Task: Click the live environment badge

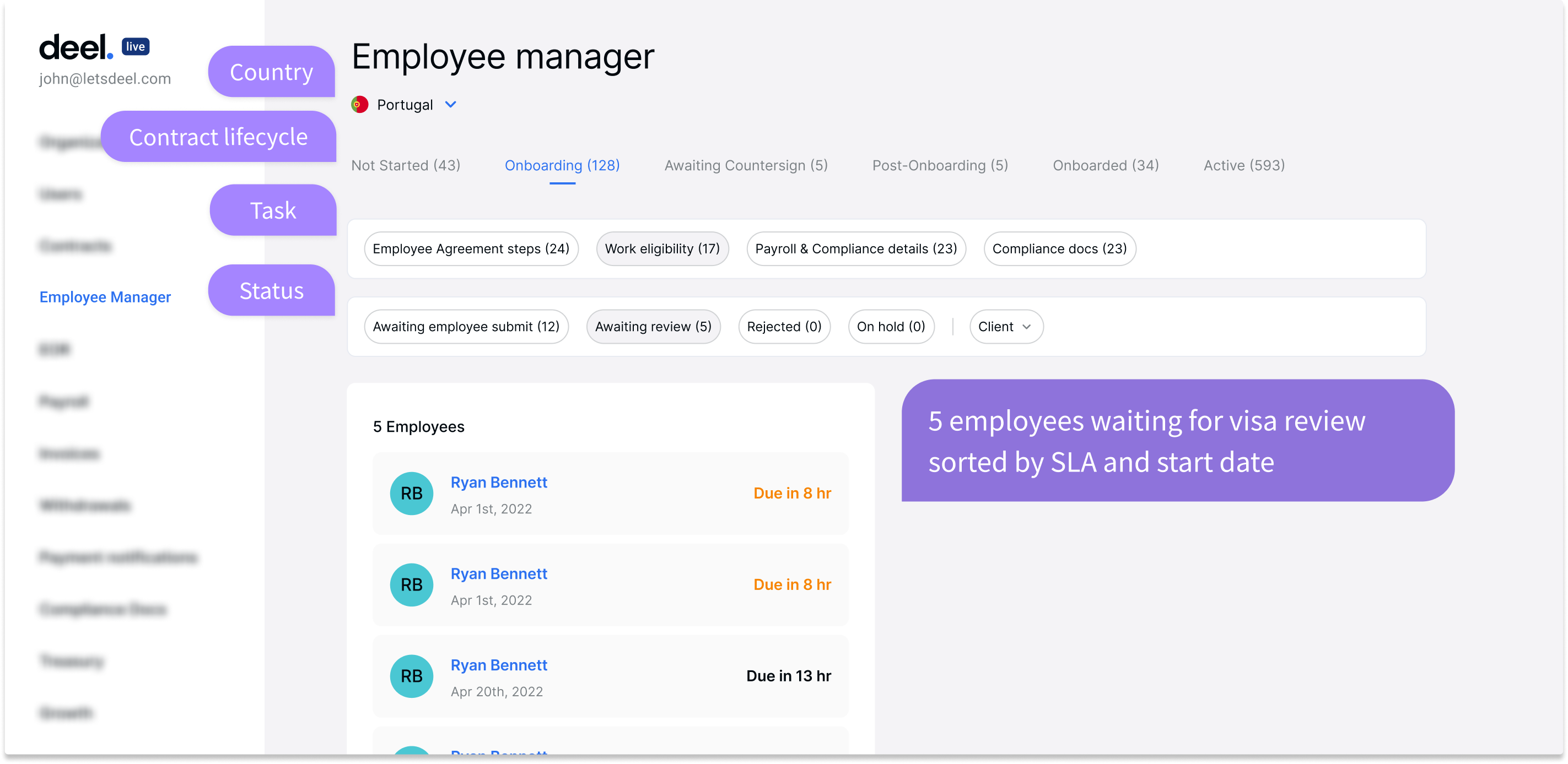Action: click(x=135, y=47)
